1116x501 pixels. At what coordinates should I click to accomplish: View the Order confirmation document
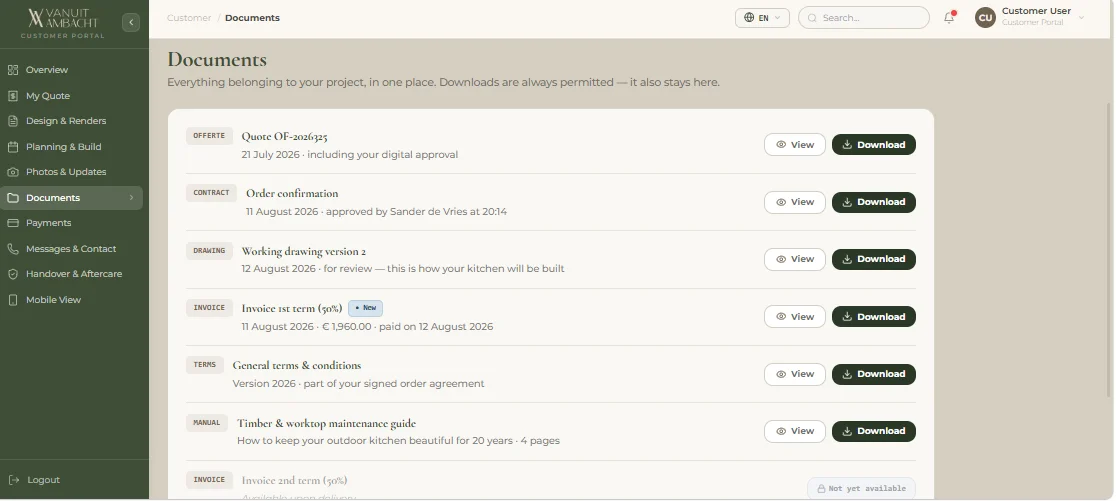[x=794, y=202]
